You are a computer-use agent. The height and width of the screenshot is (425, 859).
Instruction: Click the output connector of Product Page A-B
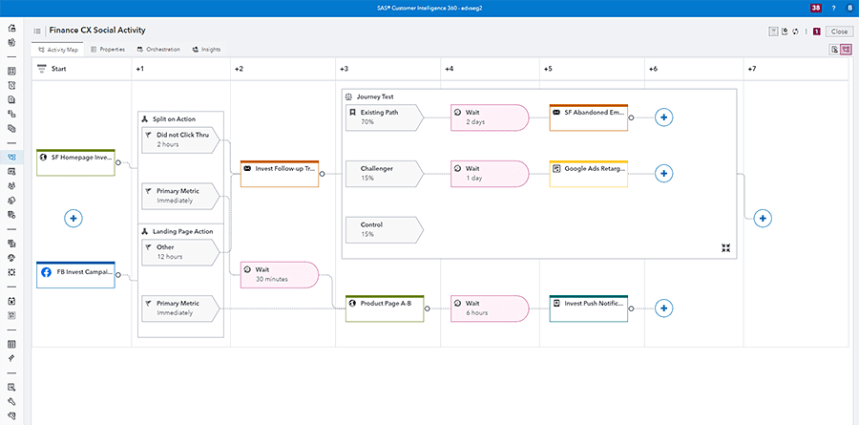(x=428, y=309)
